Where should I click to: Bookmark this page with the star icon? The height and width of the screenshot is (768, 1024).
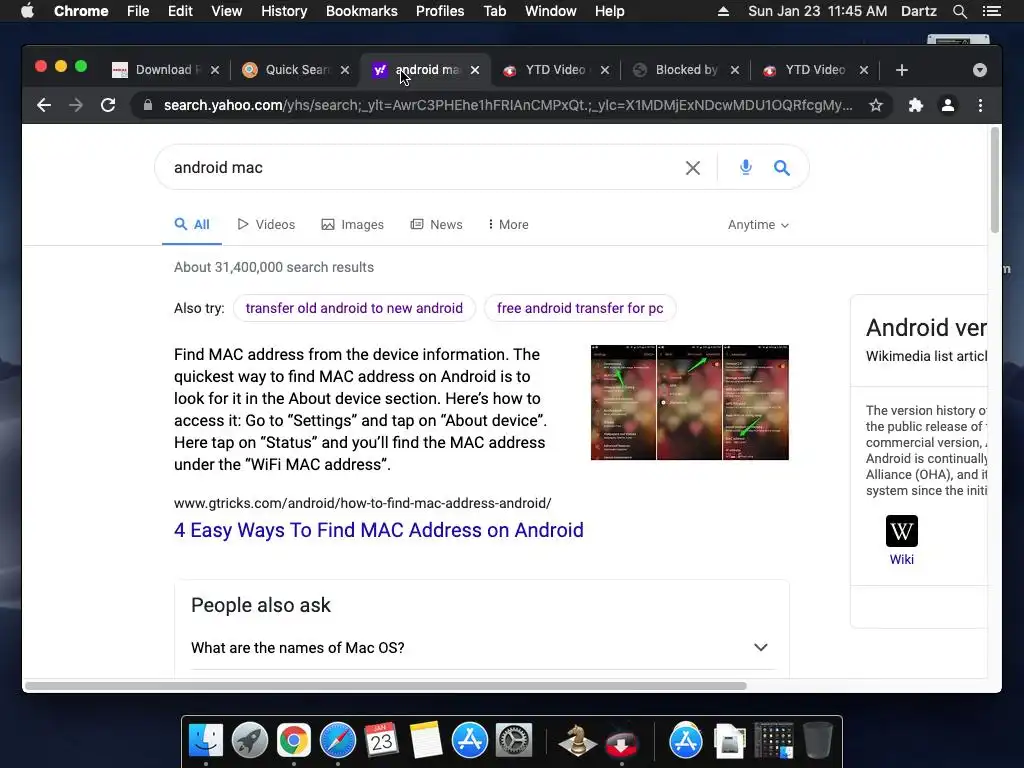coord(876,105)
